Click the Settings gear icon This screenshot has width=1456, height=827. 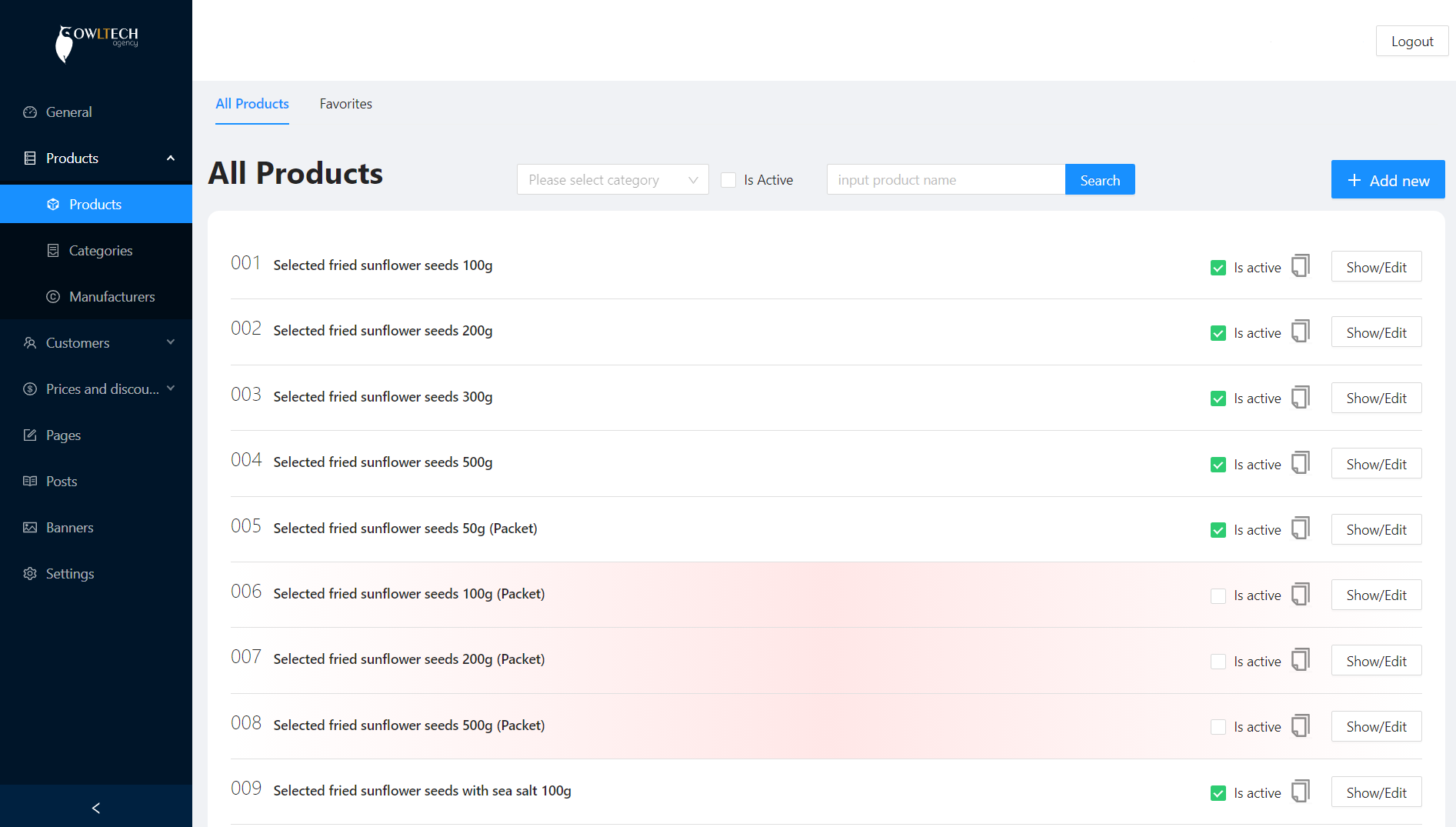point(30,574)
